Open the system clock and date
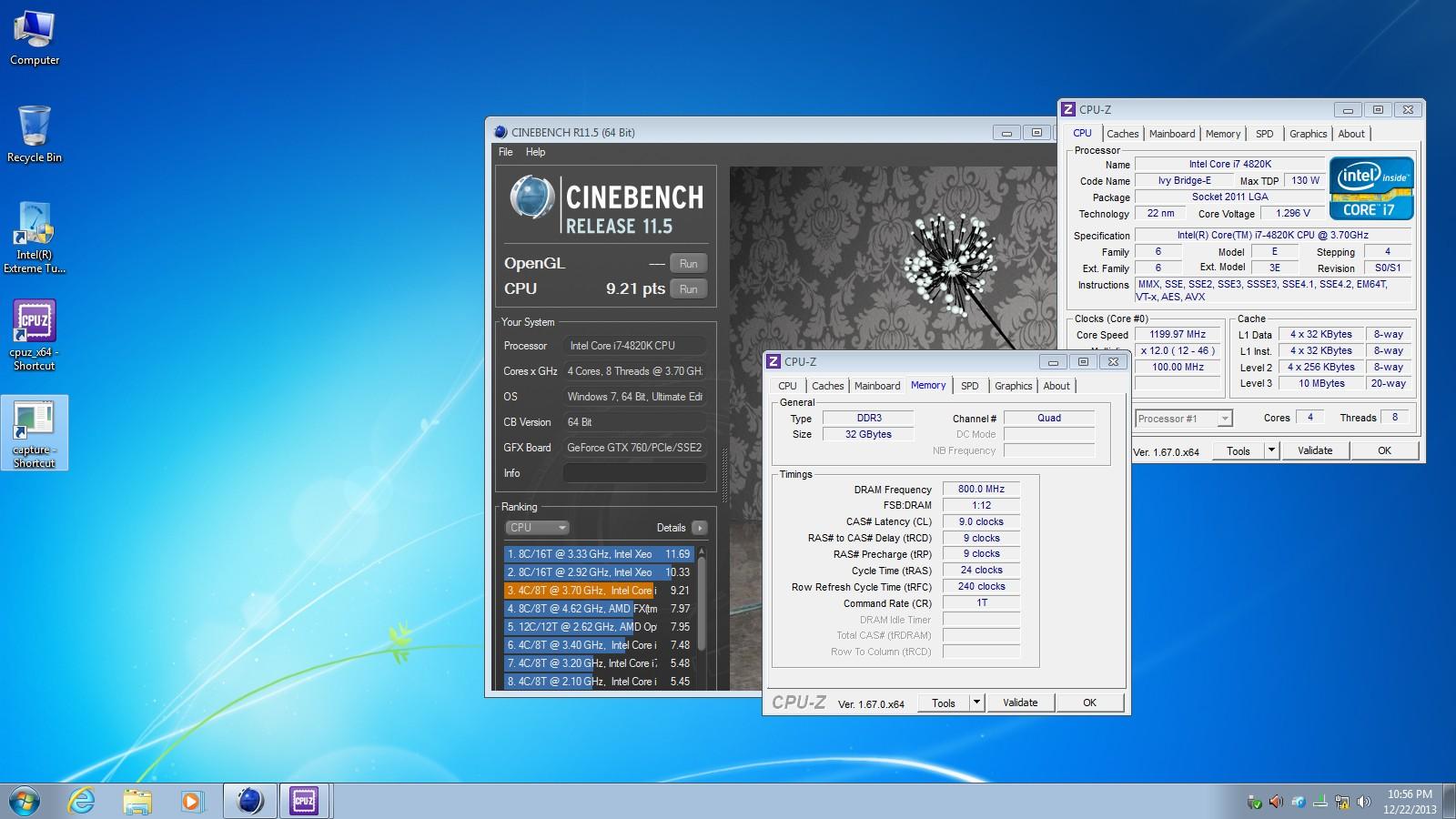The height and width of the screenshot is (819, 1456). pos(1410,802)
